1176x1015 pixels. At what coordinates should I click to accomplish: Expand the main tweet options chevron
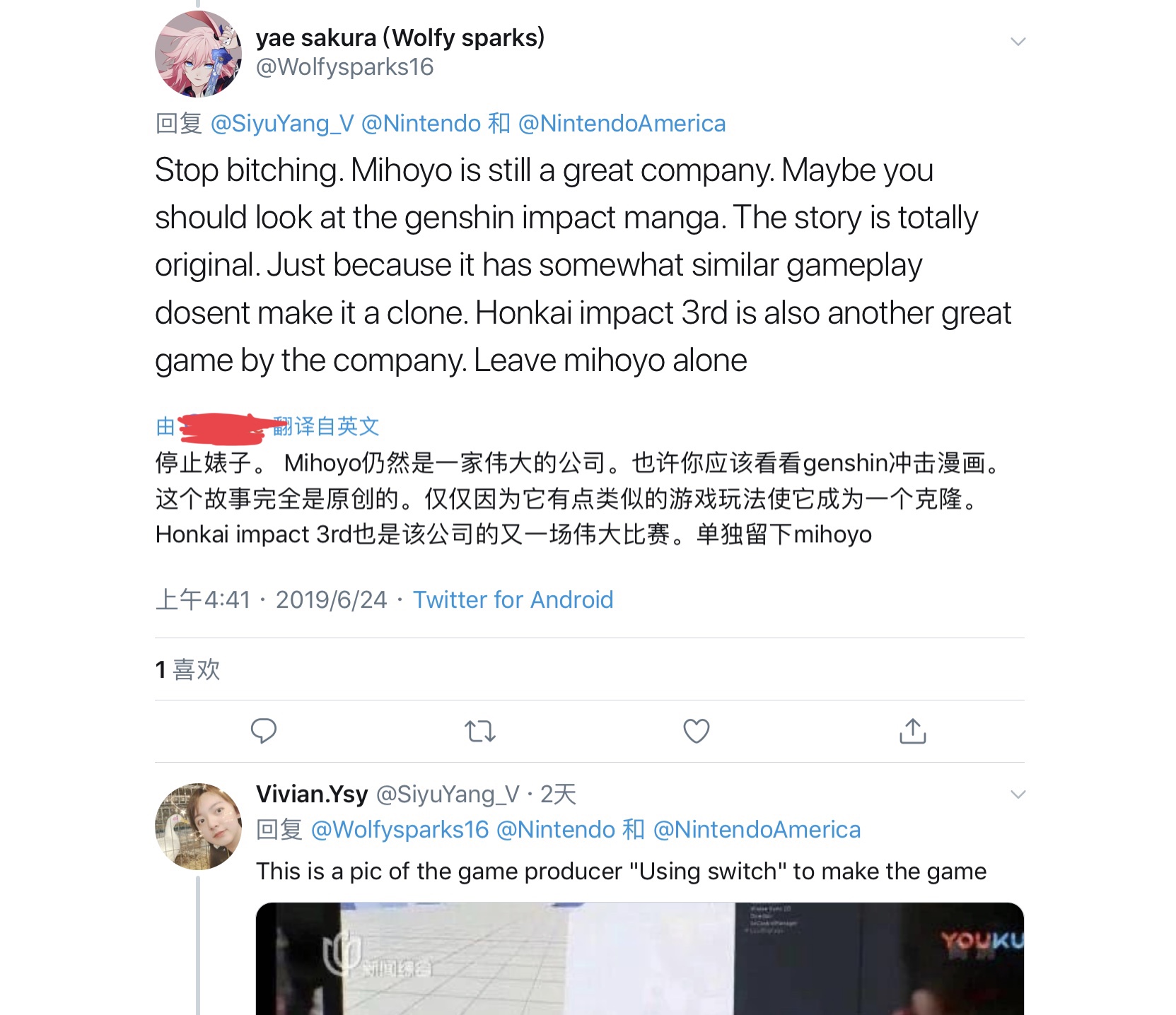coord(1018,42)
